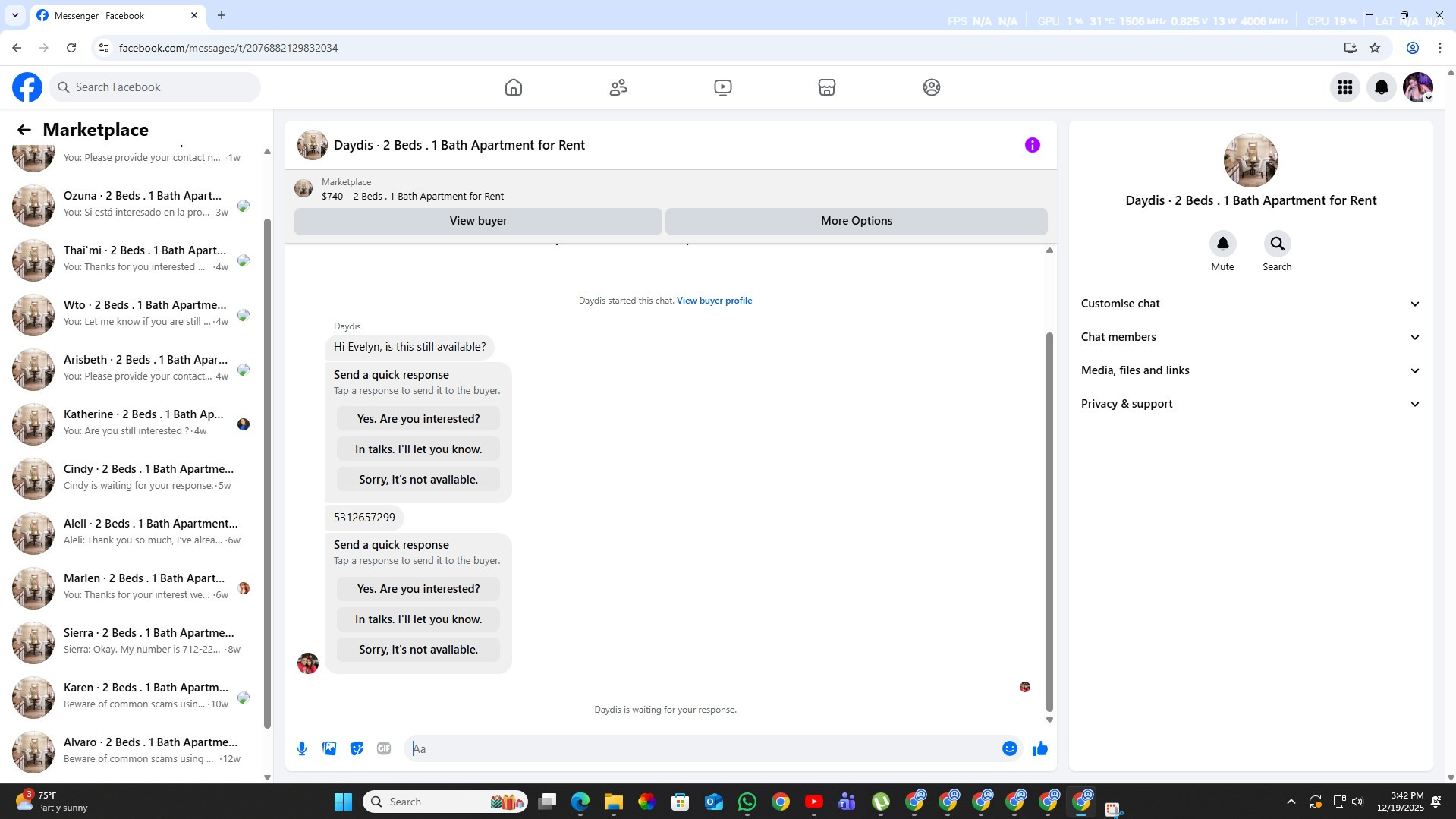Click More Options button
The image size is (1456, 819).
click(857, 221)
